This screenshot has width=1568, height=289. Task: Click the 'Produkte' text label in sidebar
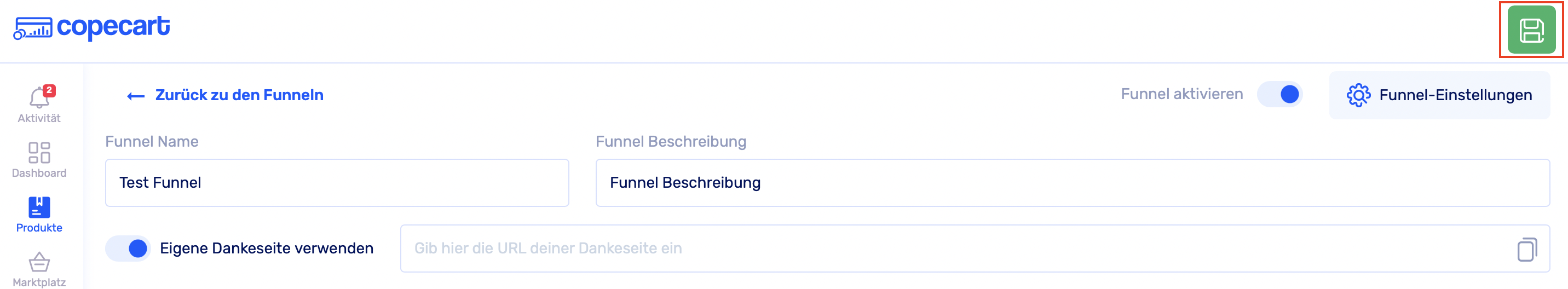[39, 228]
